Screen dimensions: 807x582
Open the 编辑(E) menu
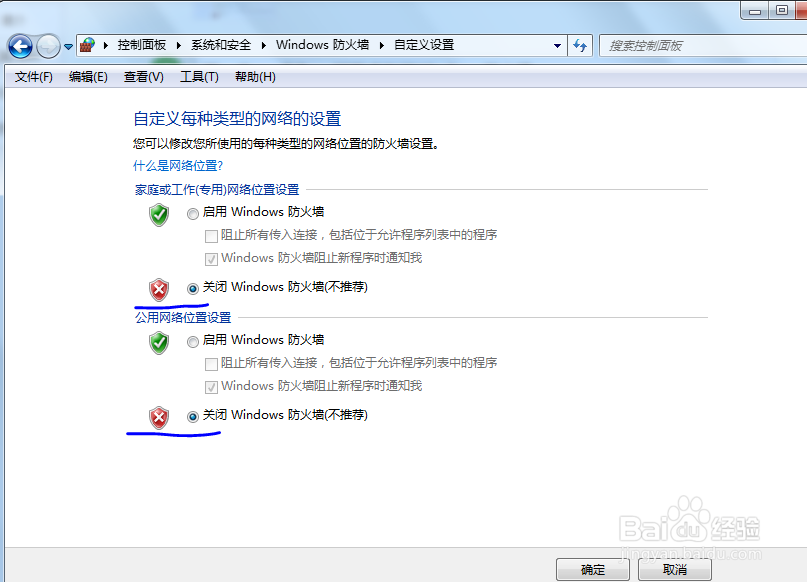[x=88, y=77]
